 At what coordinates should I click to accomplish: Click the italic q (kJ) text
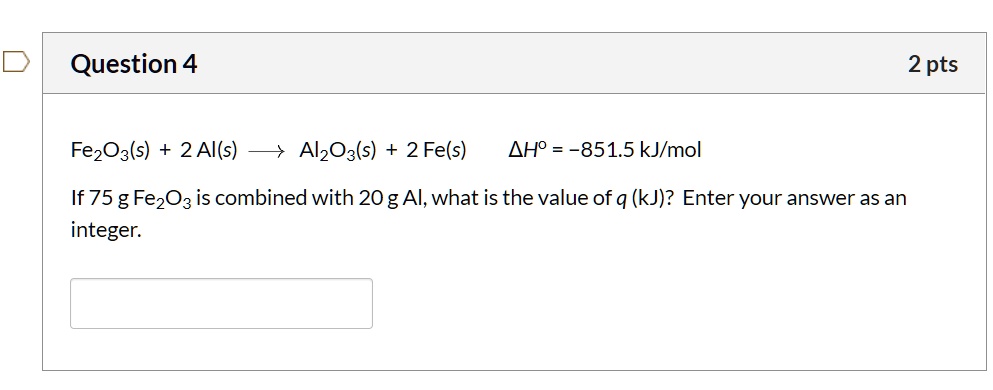637,199
